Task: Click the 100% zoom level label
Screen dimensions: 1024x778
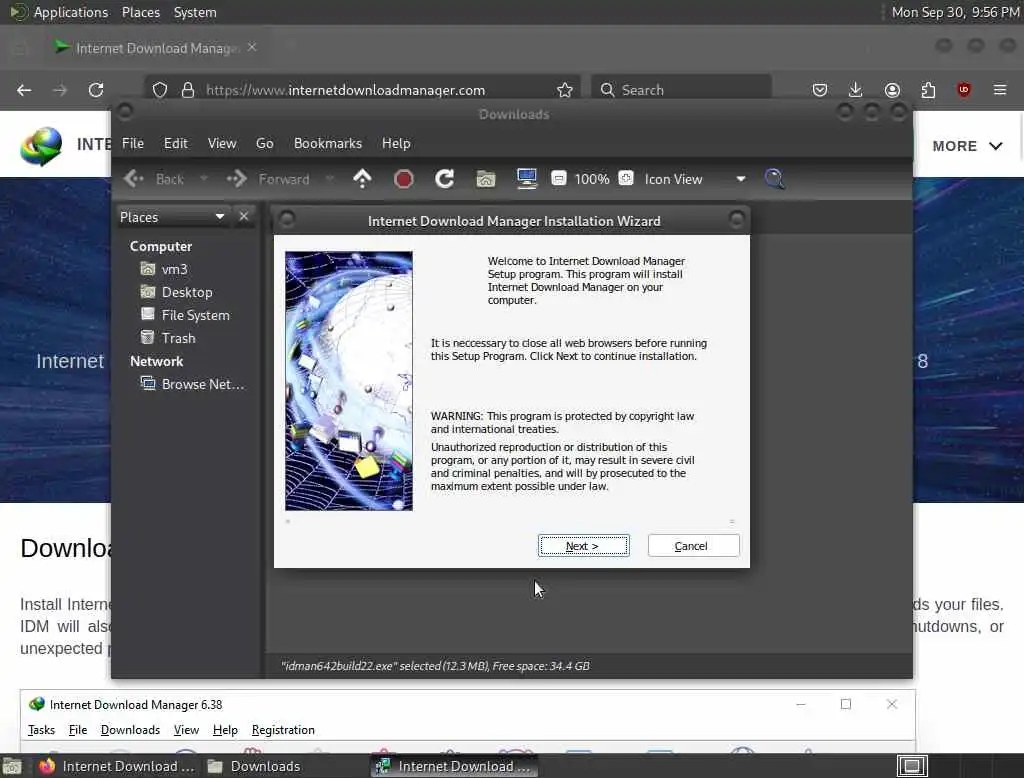Action: pyautogui.click(x=592, y=179)
